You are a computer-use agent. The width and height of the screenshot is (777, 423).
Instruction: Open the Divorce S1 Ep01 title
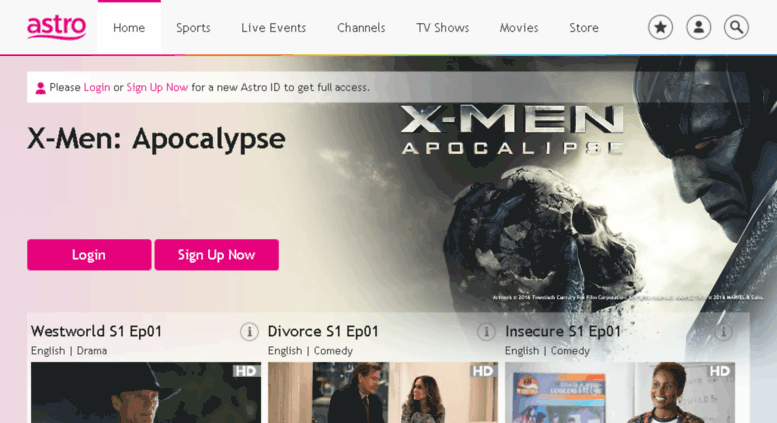(323, 331)
